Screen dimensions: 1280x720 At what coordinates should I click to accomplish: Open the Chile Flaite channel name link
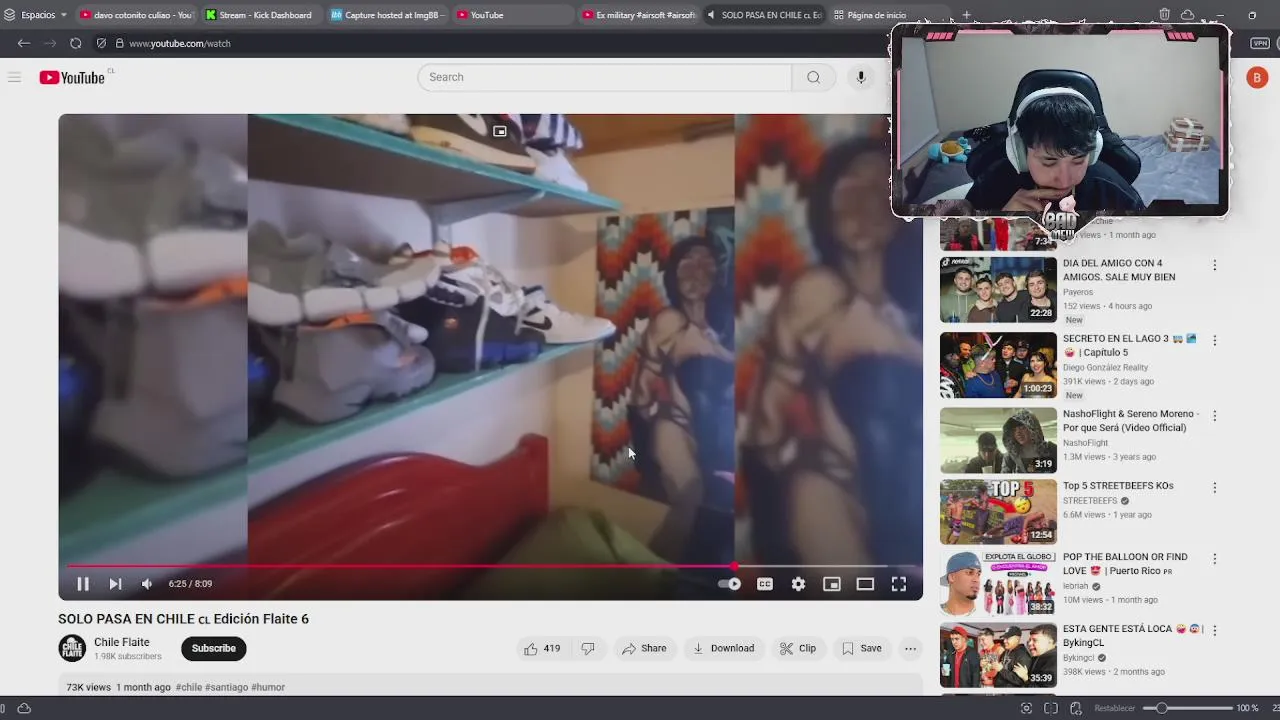[x=122, y=642]
